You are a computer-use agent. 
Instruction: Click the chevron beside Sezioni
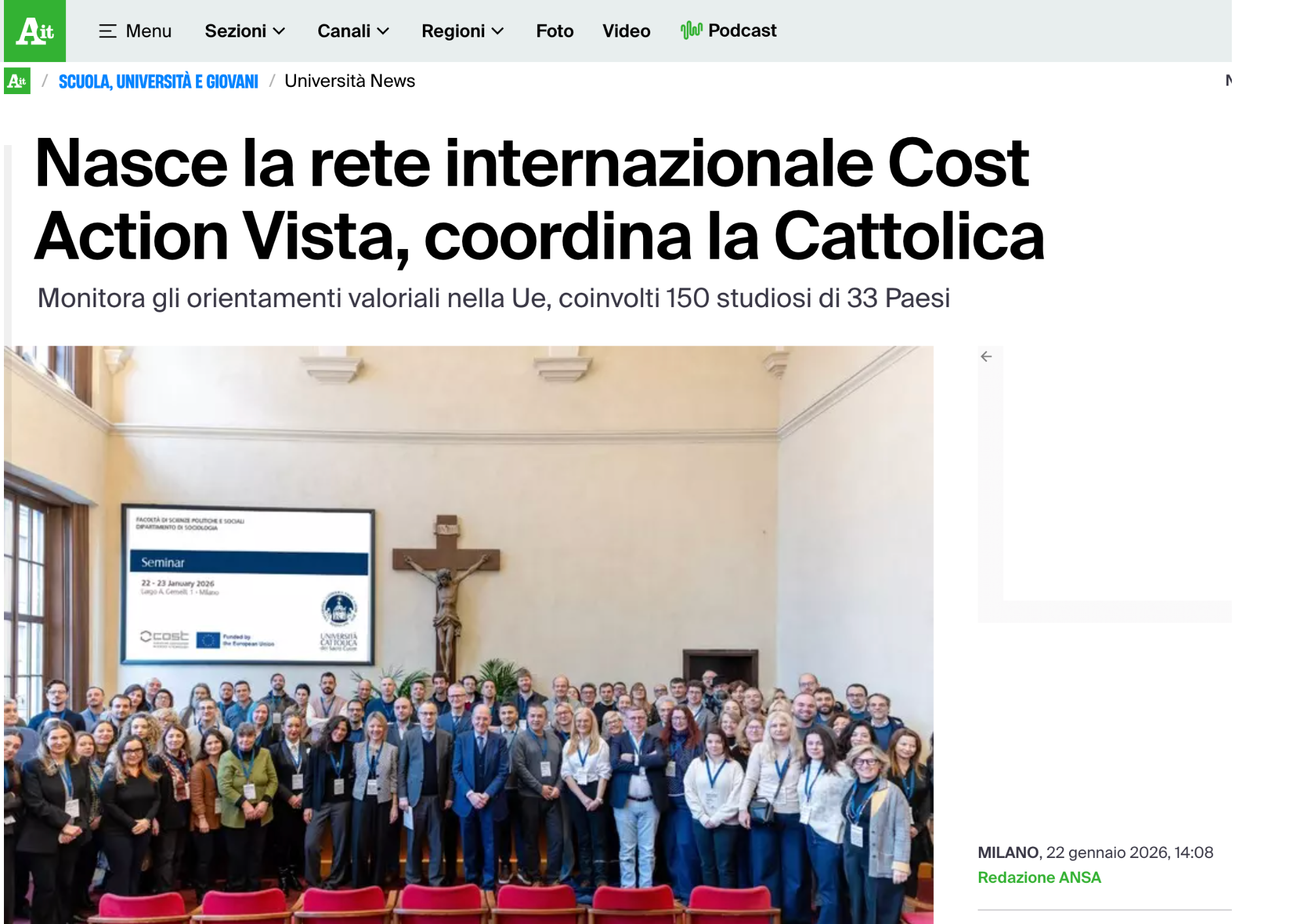(279, 31)
